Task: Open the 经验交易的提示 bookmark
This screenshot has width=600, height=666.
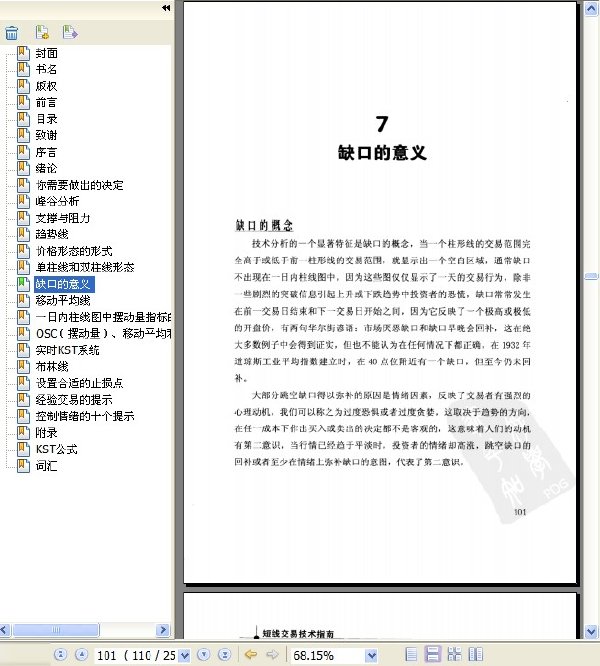Action: tap(74, 399)
